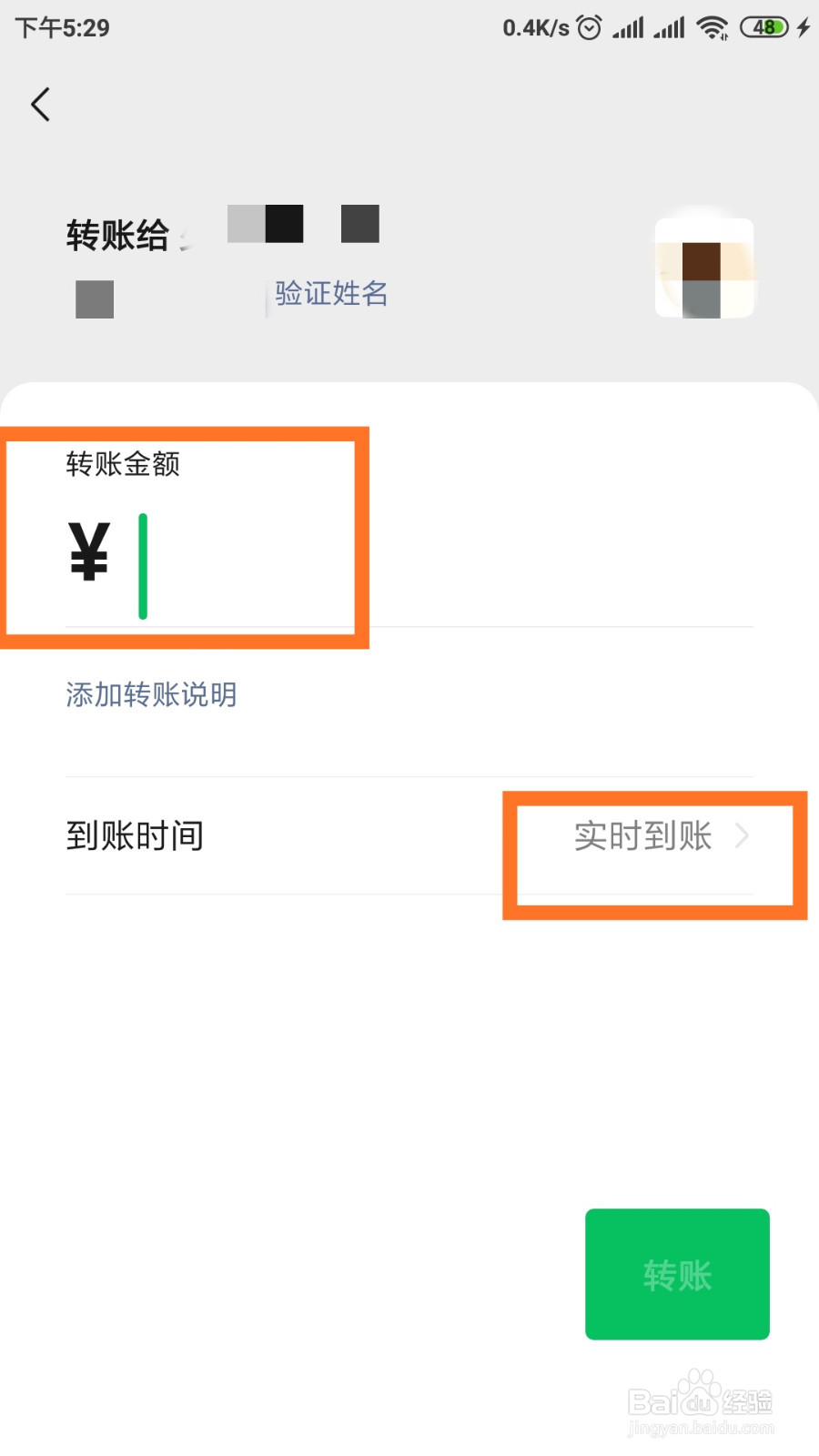Click 添加转账说明 to add a note
Viewport: 819px width, 1456px height.
coord(151,694)
